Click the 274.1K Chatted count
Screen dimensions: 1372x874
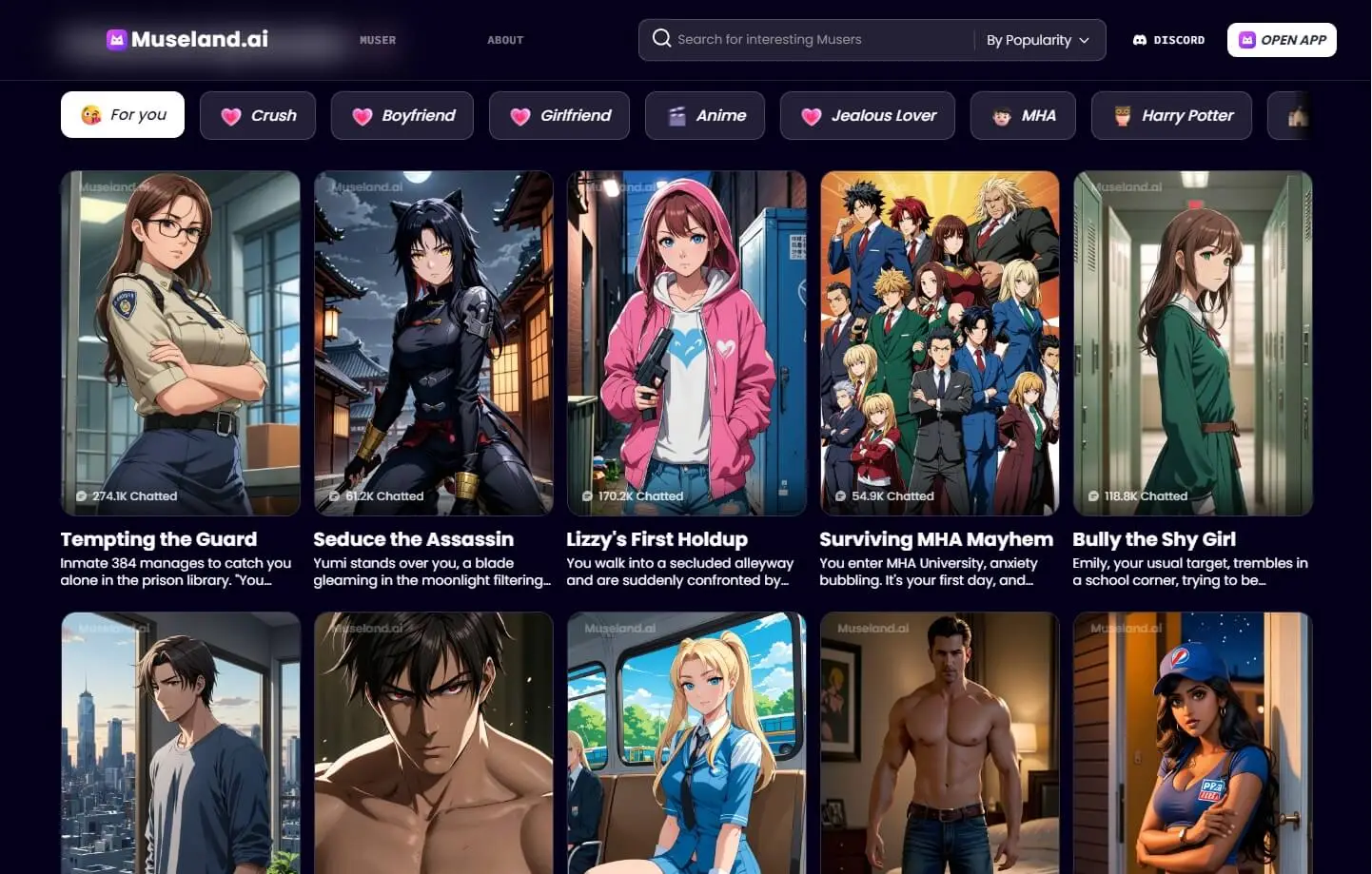[x=135, y=496]
